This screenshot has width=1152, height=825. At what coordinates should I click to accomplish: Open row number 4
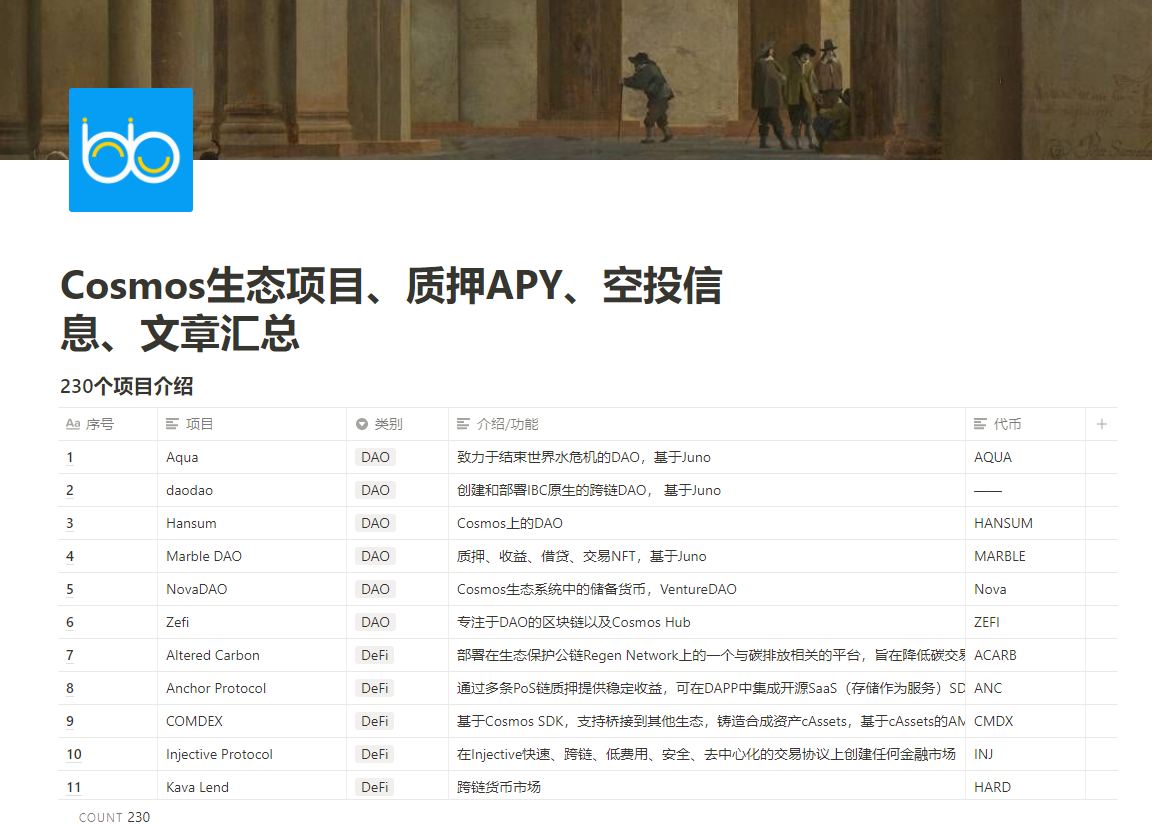(70, 556)
